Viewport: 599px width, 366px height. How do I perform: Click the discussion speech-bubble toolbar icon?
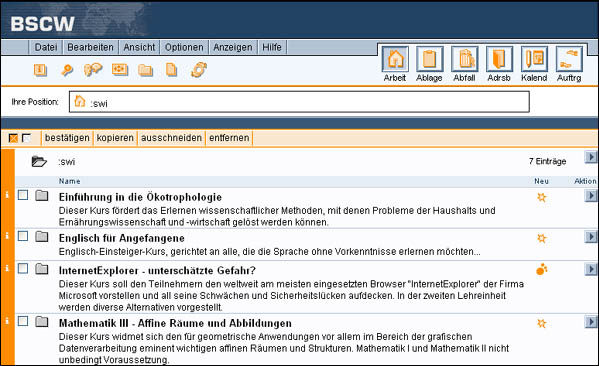click(x=93, y=70)
